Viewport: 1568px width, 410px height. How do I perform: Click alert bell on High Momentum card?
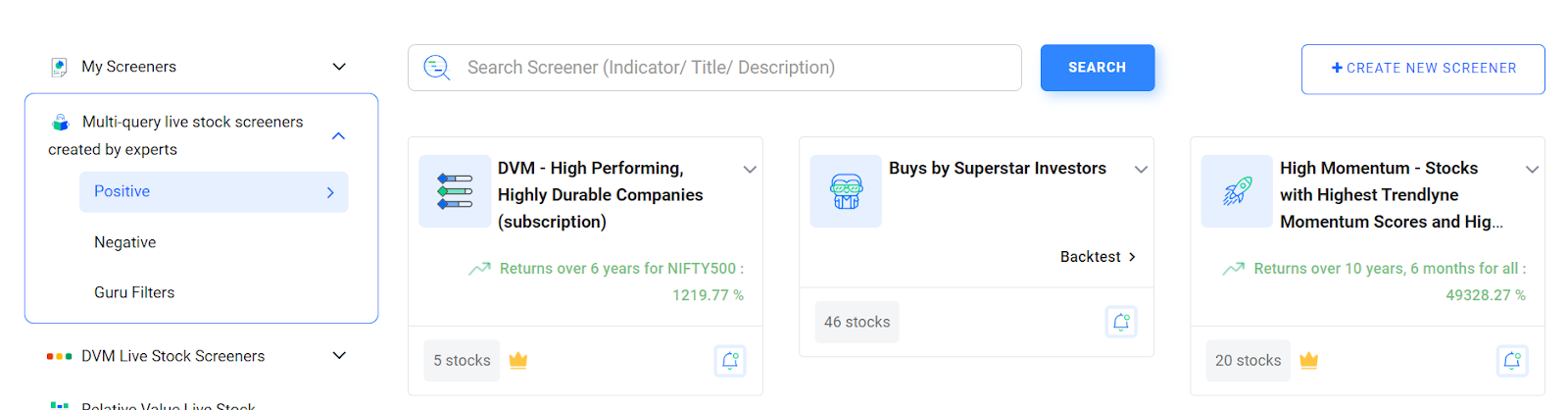tap(1512, 361)
